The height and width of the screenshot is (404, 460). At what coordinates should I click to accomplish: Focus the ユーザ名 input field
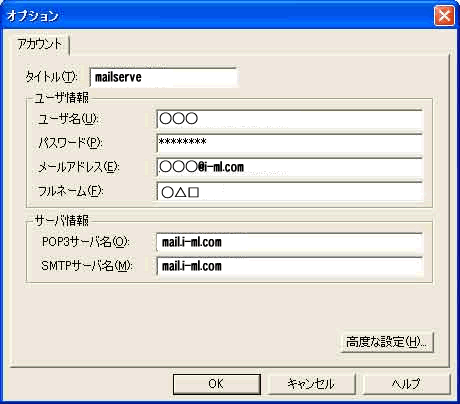coord(290,119)
